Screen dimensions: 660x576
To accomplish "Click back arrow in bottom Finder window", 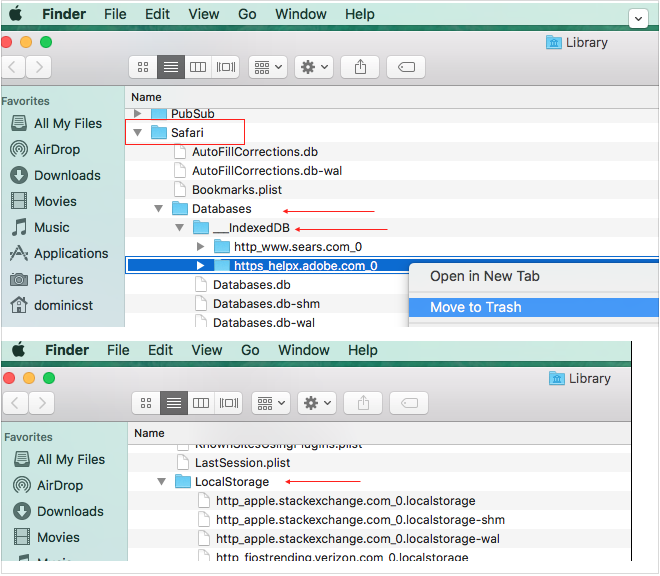I will pyautogui.click(x=16, y=403).
